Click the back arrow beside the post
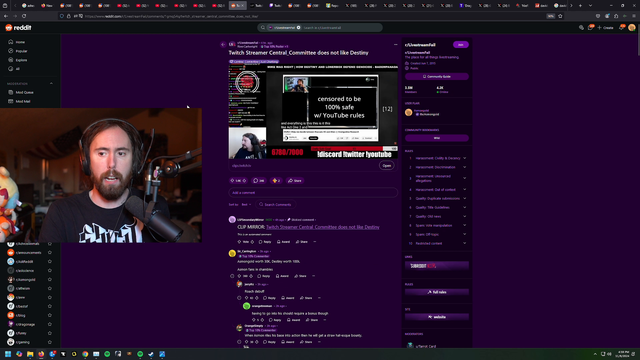 pos(223,44)
